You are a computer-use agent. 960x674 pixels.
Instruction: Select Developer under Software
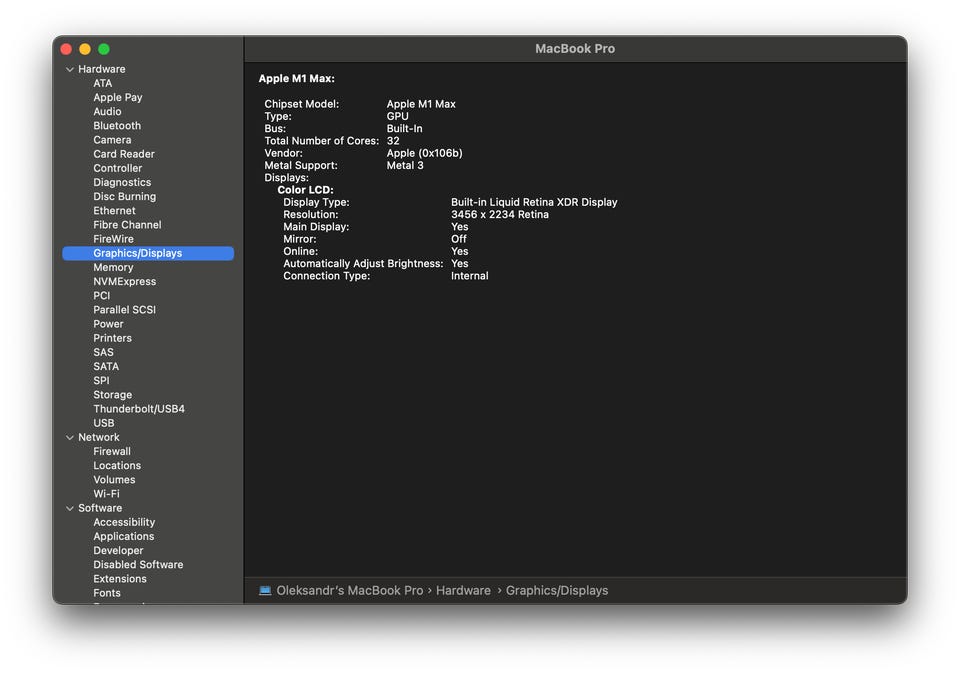[x=118, y=550]
